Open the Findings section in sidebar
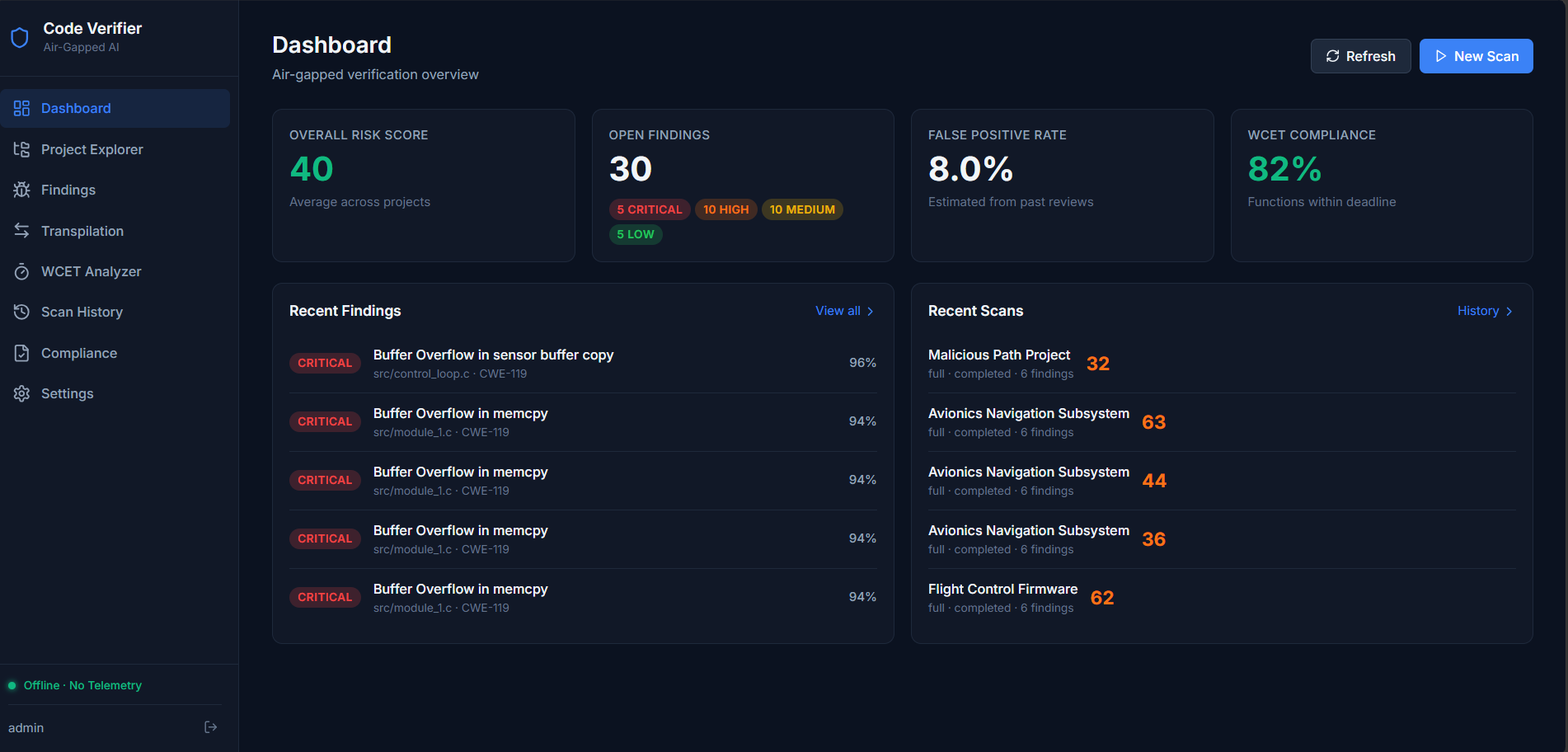 click(x=115, y=190)
